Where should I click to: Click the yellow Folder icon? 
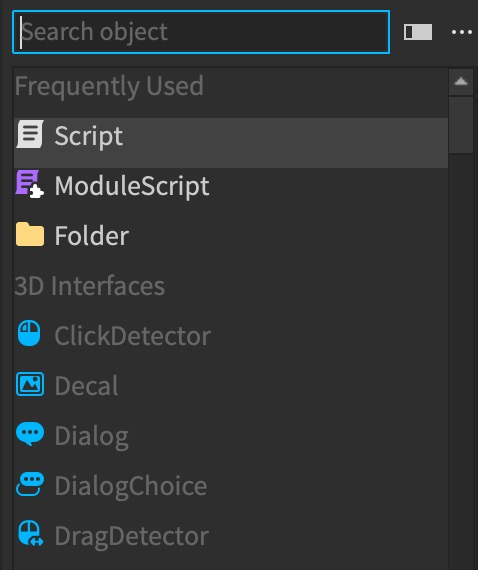30,234
